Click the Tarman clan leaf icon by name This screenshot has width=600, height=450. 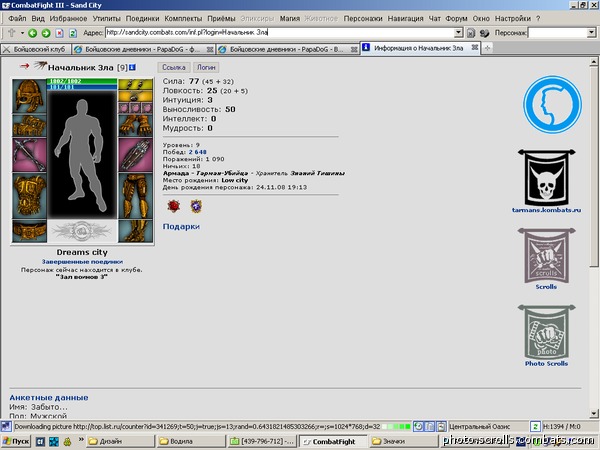click(40, 65)
